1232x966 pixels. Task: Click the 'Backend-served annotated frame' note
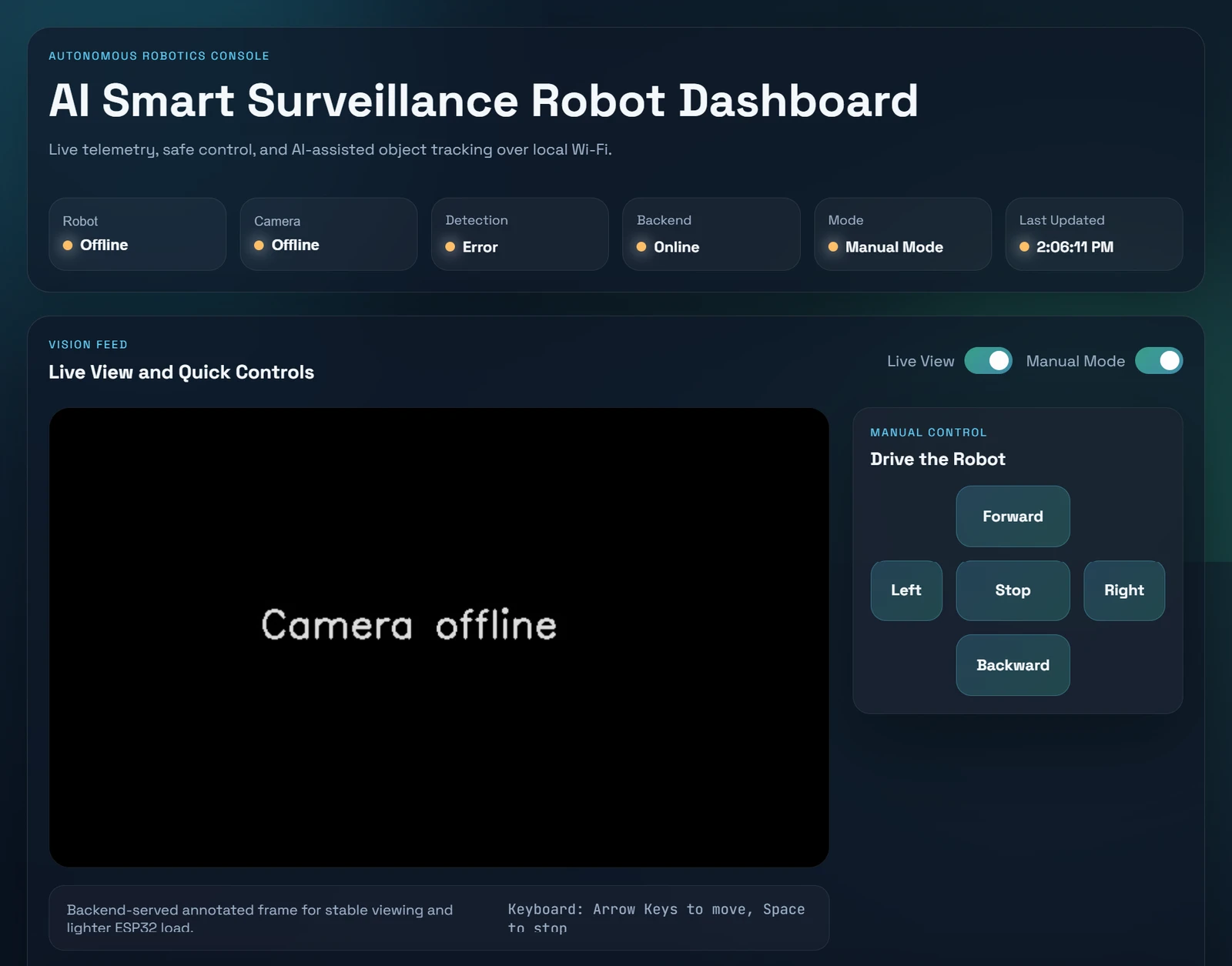pyautogui.click(x=260, y=918)
